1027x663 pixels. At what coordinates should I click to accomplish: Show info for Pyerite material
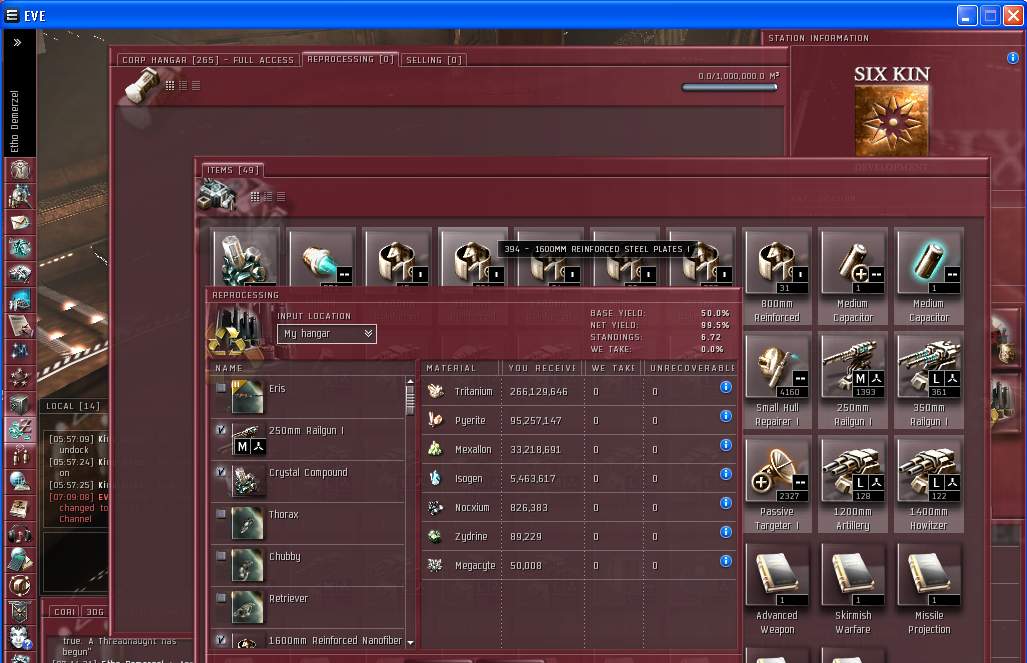click(726, 416)
